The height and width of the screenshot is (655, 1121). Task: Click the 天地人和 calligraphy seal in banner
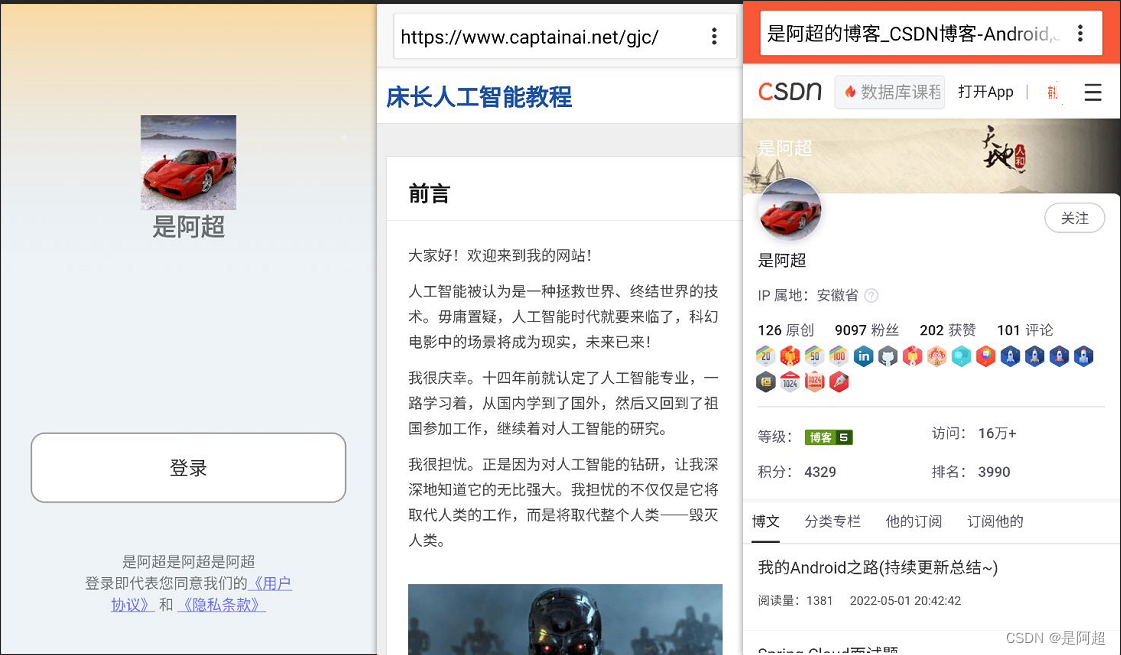(x=1004, y=149)
